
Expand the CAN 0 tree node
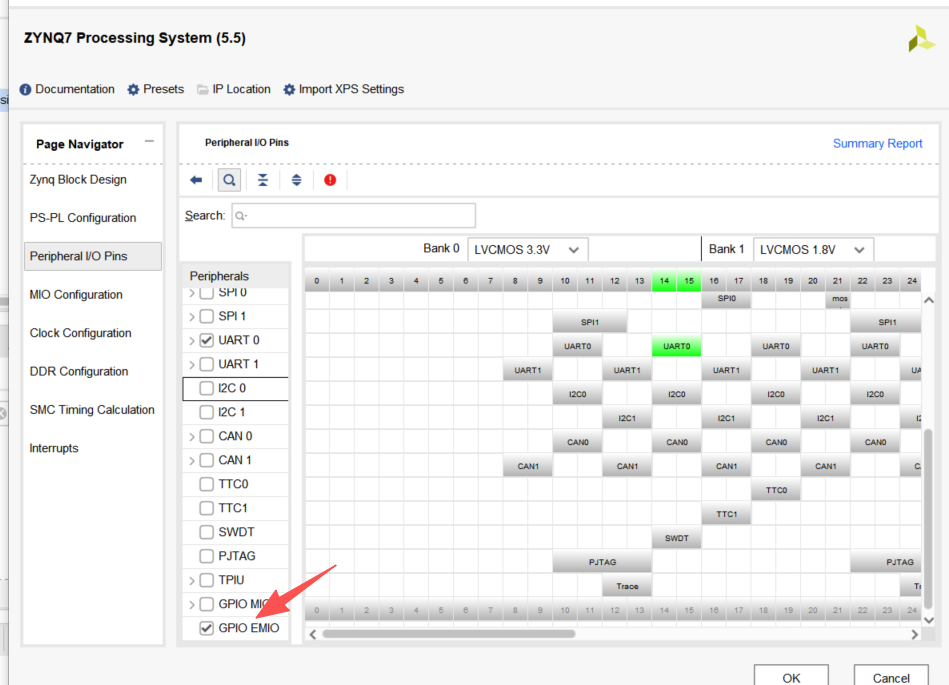(x=192, y=437)
